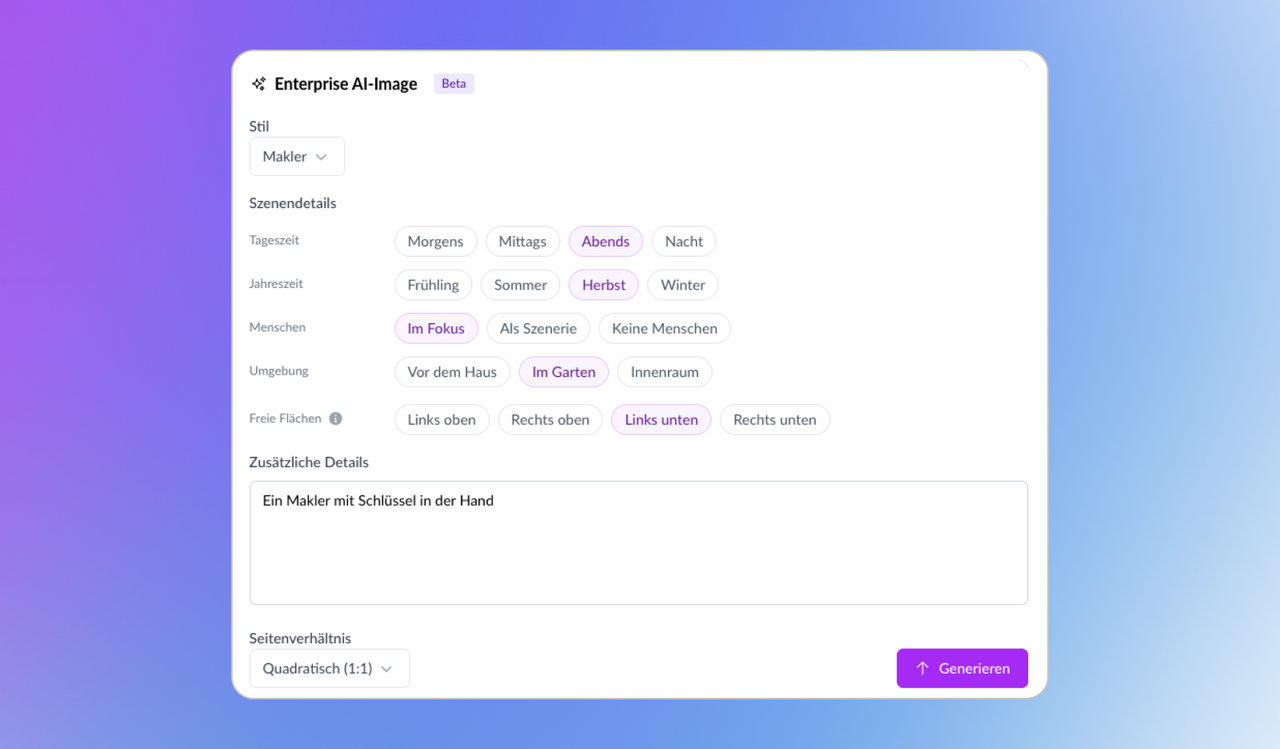The width and height of the screenshot is (1280, 749).
Task: Click the Tageszeit row label
Action: [274, 240]
